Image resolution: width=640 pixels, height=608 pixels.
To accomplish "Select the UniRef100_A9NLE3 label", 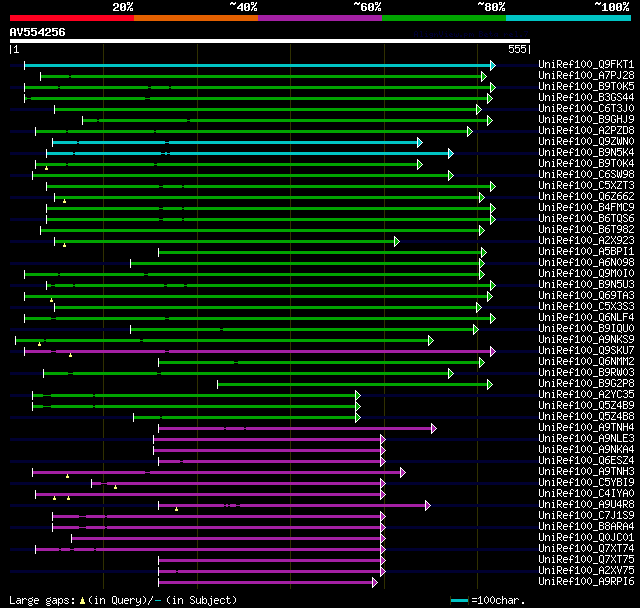I will click(x=586, y=439).
